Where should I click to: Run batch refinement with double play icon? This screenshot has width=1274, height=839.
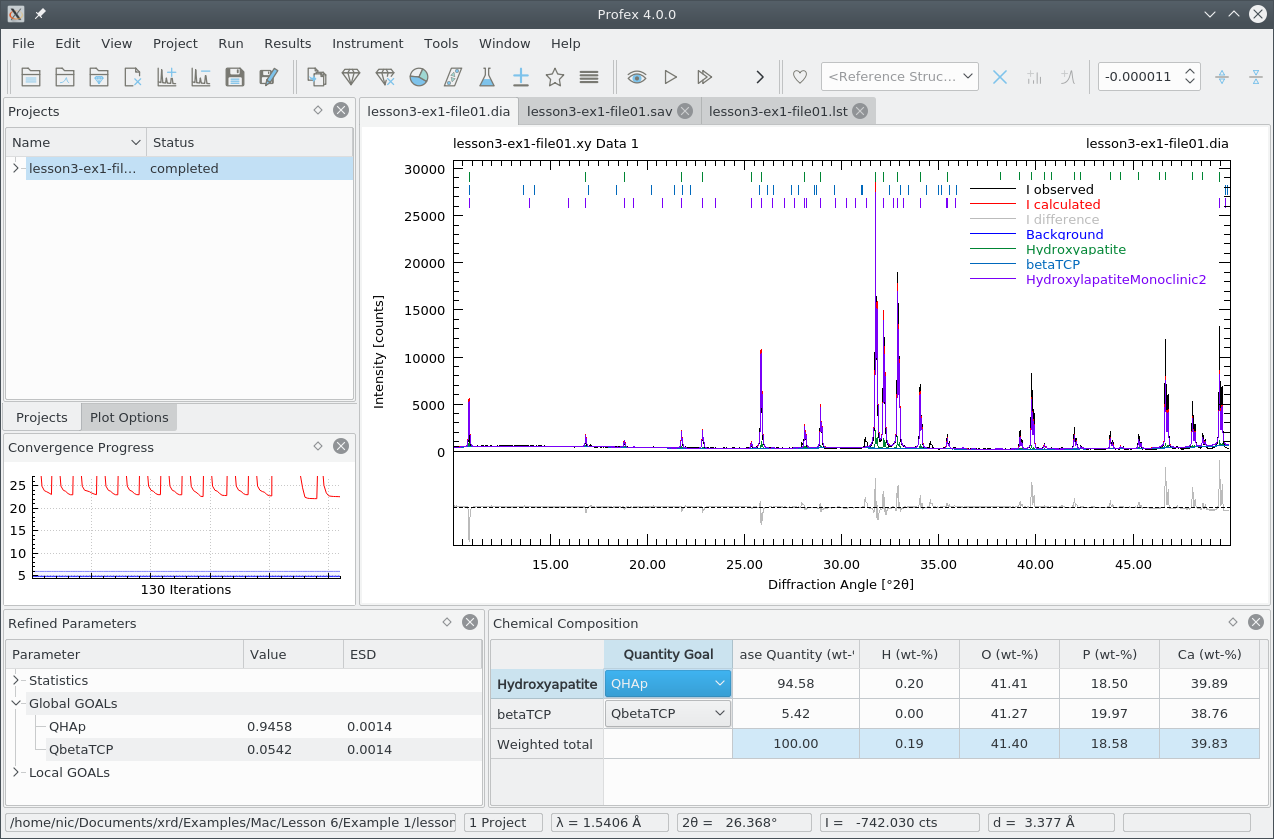click(705, 77)
